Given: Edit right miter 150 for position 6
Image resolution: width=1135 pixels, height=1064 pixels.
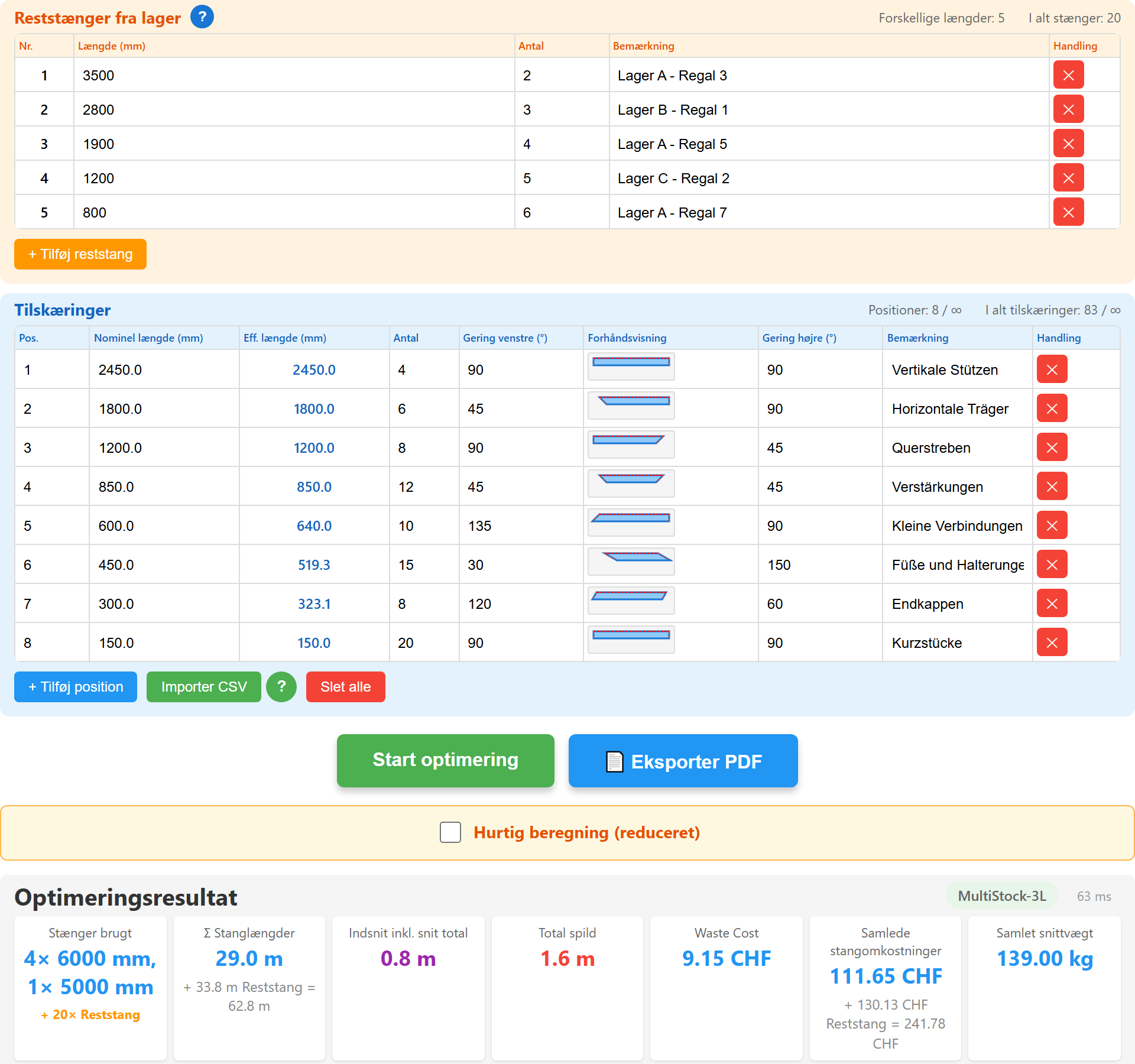Looking at the screenshot, I should 820,565.
